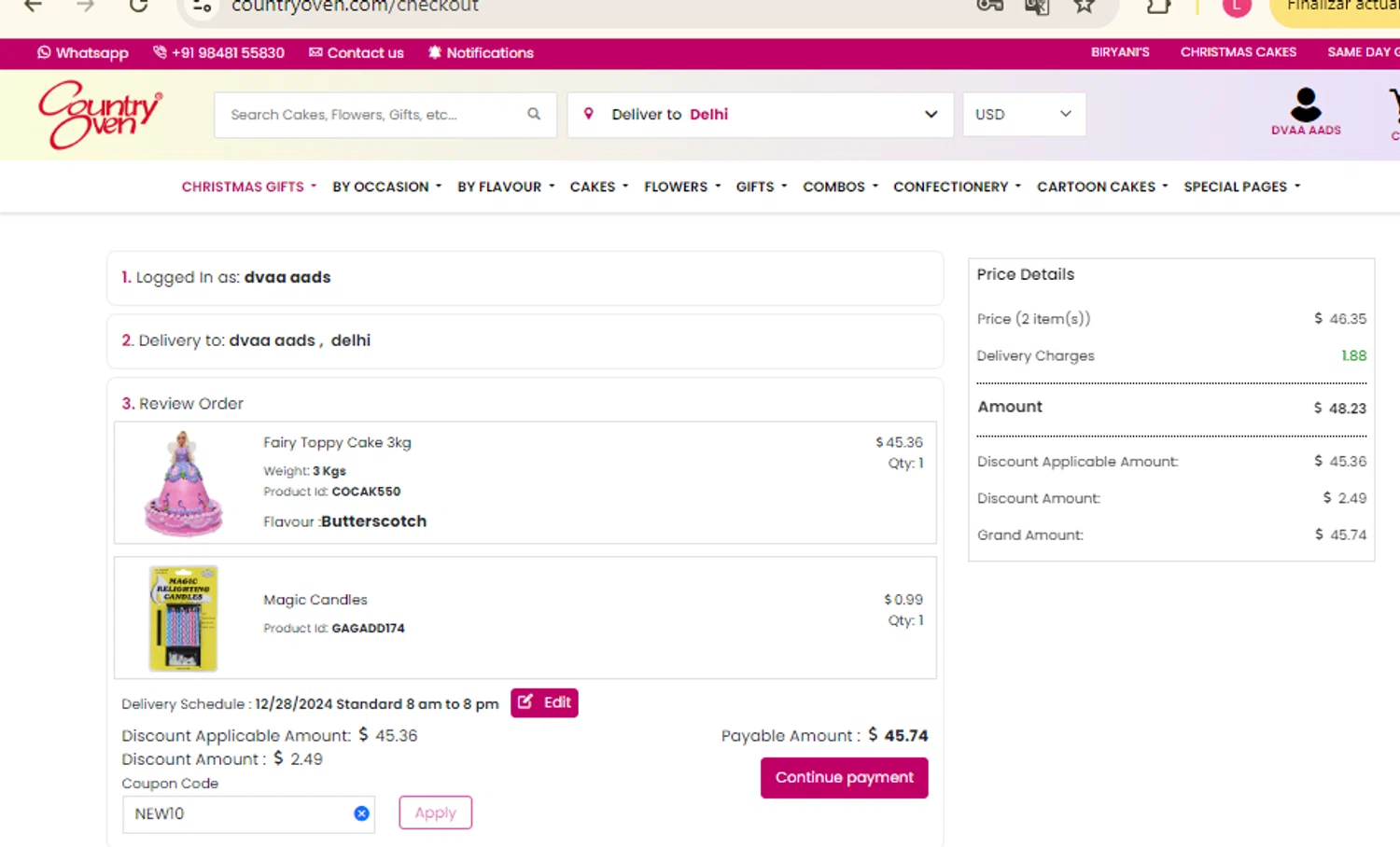This screenshot has height=847, width=1400.
Task: Click the translate page icon
Action: point(1036,6)
